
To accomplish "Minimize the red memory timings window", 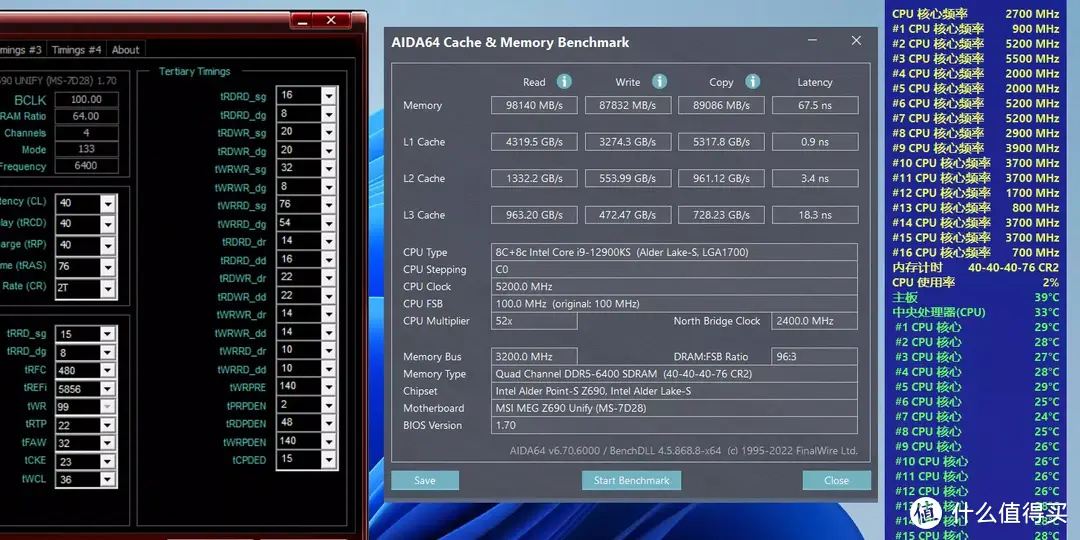I will click(x=302, y=21).
